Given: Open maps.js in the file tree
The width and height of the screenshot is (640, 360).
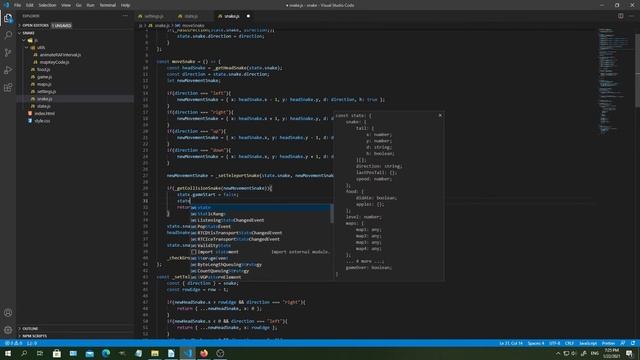Looking at the screenshot, I should 44,84.
